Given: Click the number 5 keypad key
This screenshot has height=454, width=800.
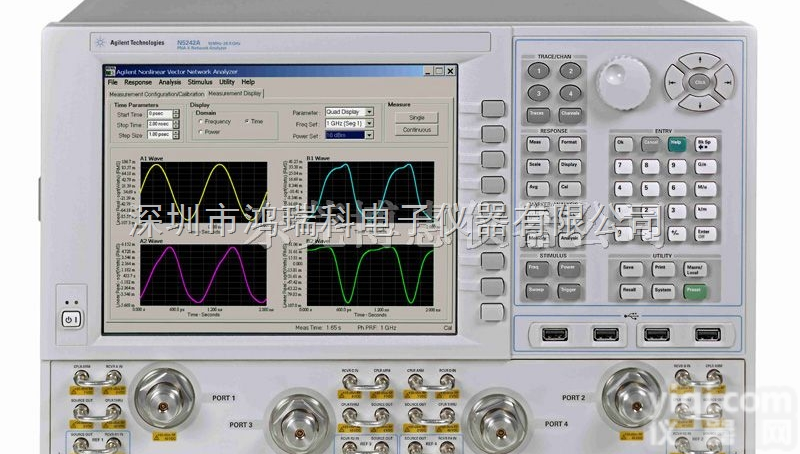Looking at the screenshot, I should click(650, 189).
